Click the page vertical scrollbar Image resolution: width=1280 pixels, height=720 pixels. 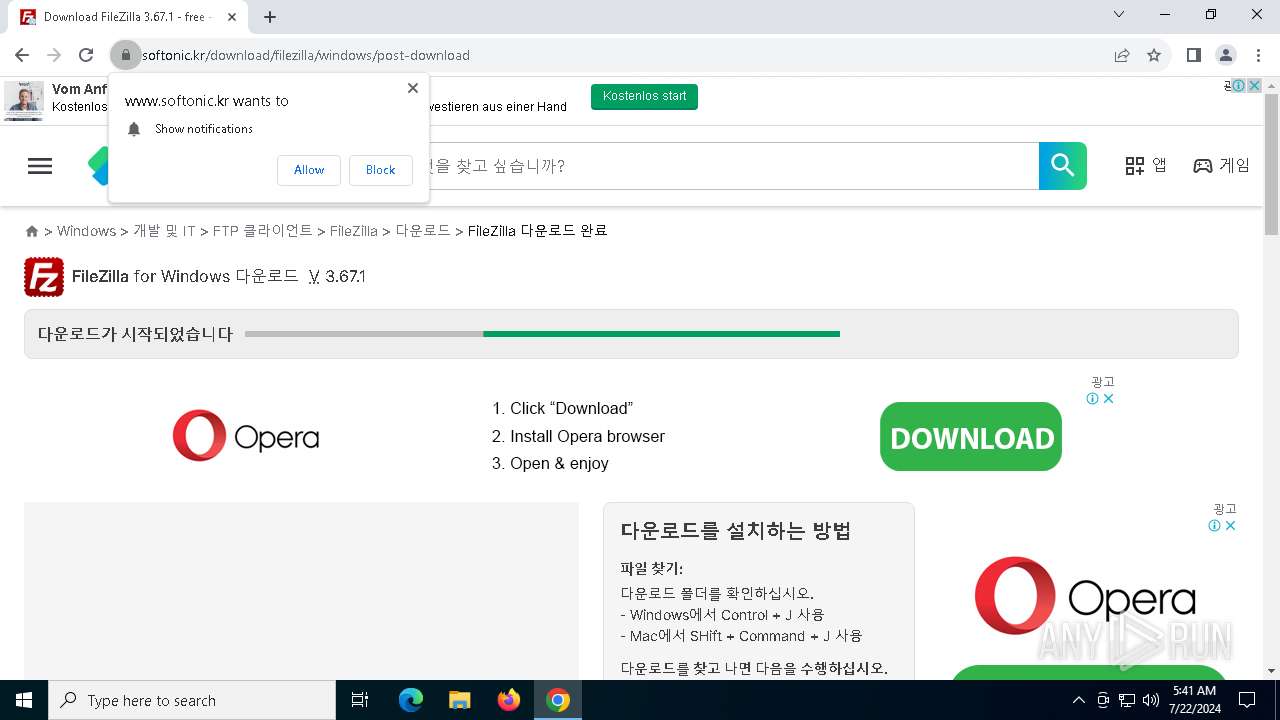coord(1271,165)
